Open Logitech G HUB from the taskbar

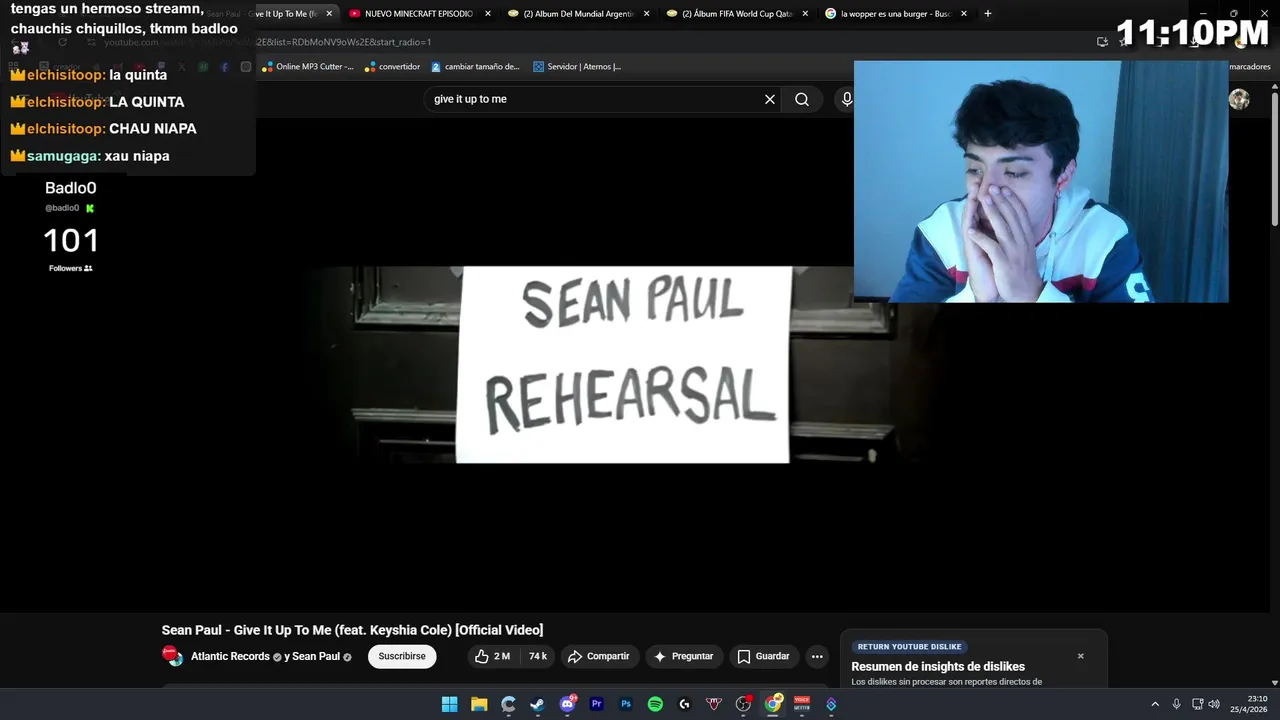pos(684,704)
